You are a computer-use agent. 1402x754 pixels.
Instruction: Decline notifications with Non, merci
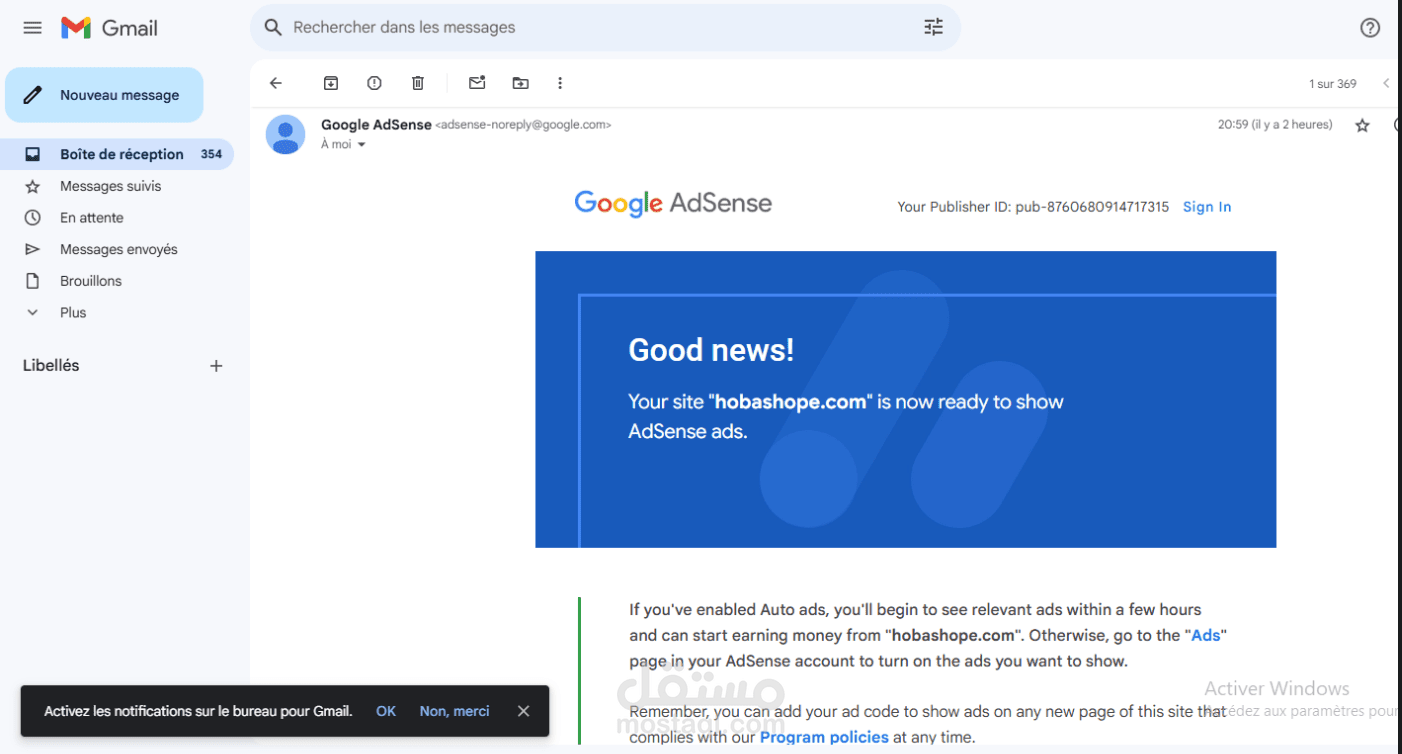(455, 711)
